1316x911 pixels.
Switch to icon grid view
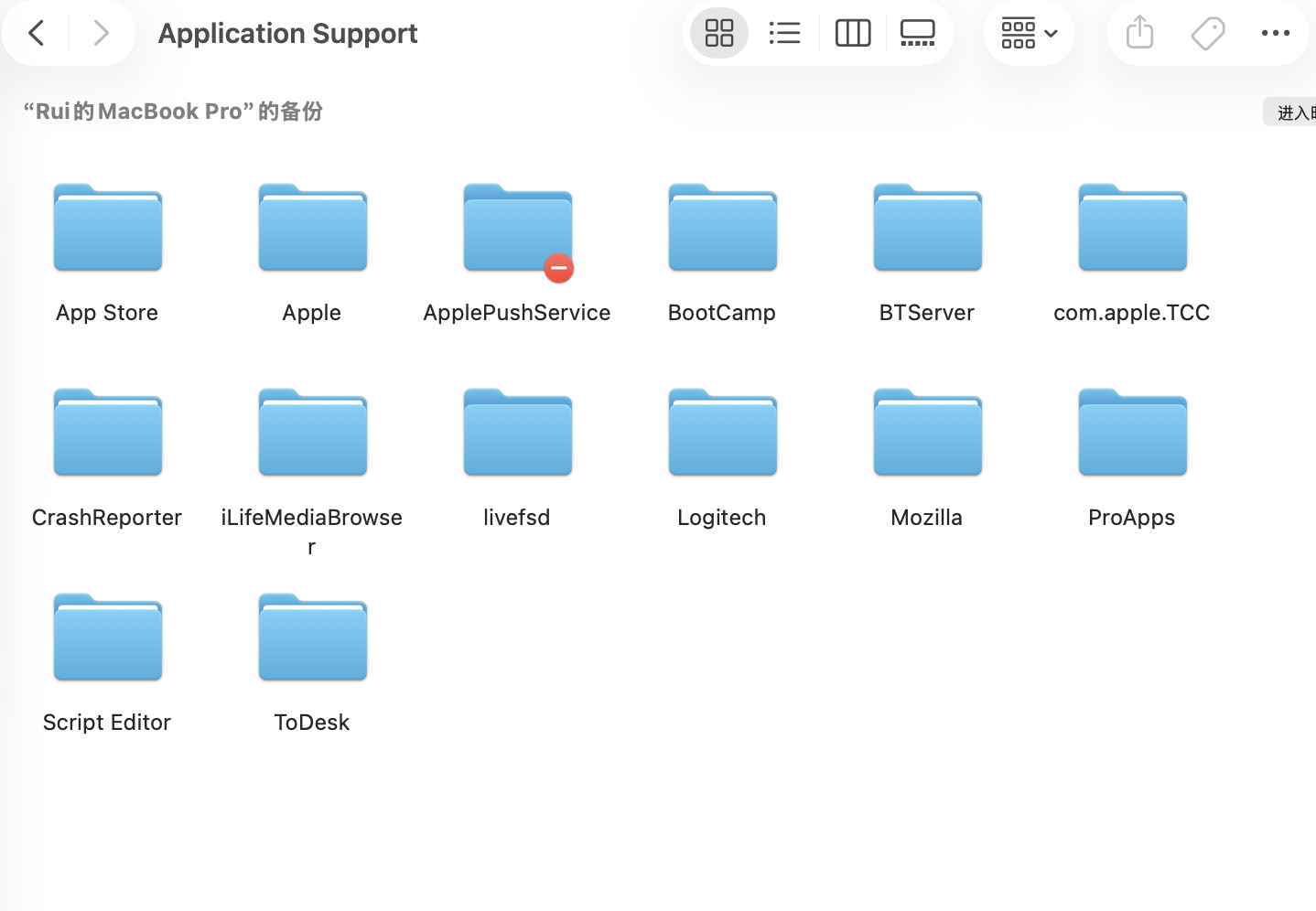coord(719,34)
